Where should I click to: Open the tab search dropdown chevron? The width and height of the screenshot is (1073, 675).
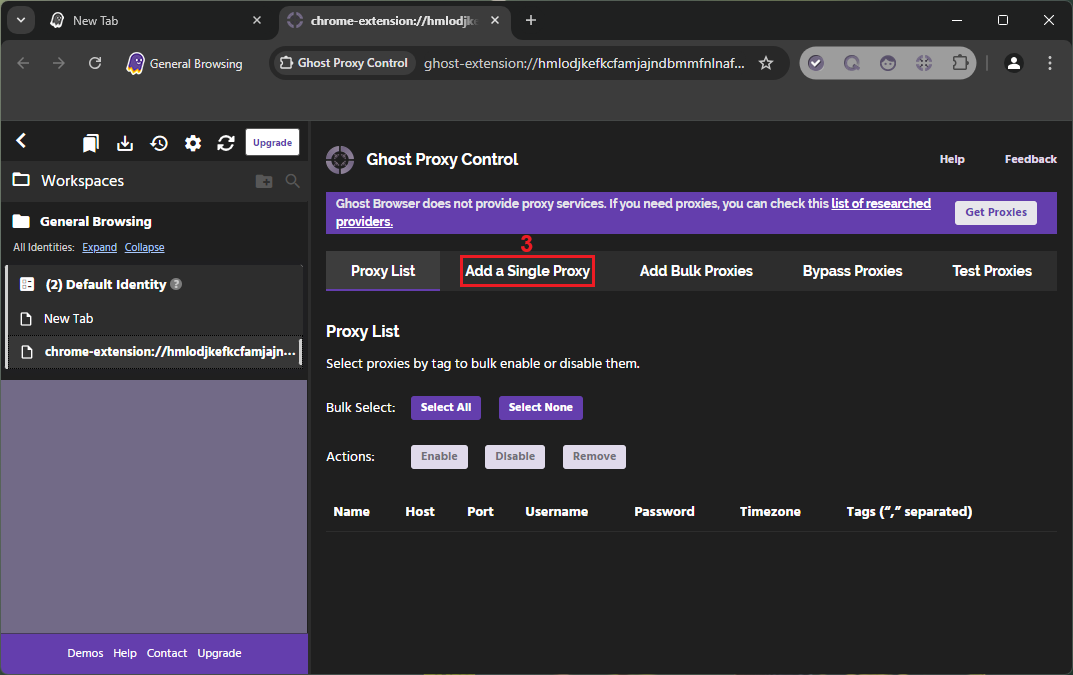pyautogui.click(x=21, y=21)
